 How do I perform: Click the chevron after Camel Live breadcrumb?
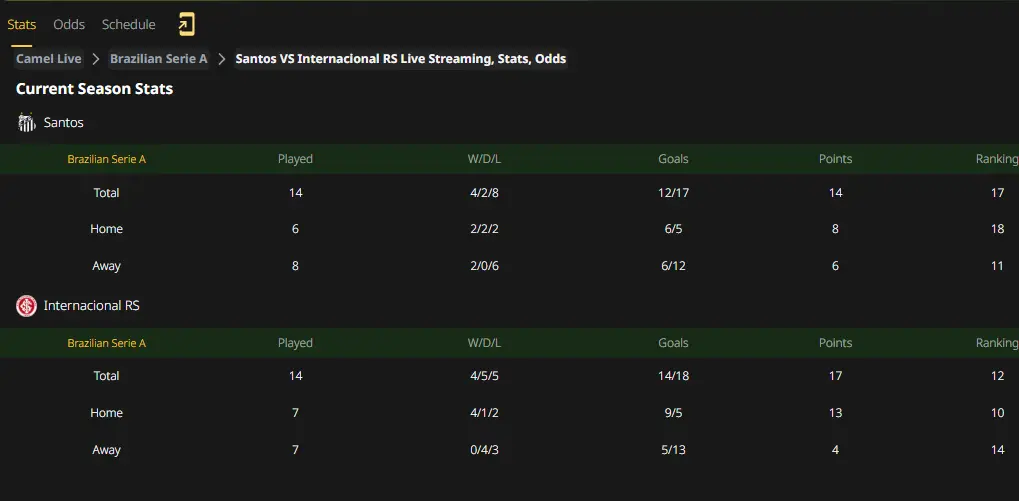click(96, 59)
